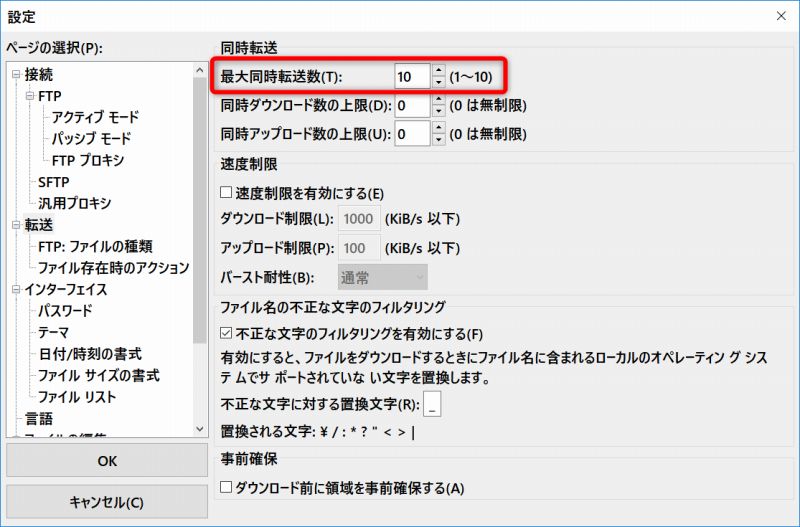
Task: Close the 設定 dialog window
Action: coord(779,14)
